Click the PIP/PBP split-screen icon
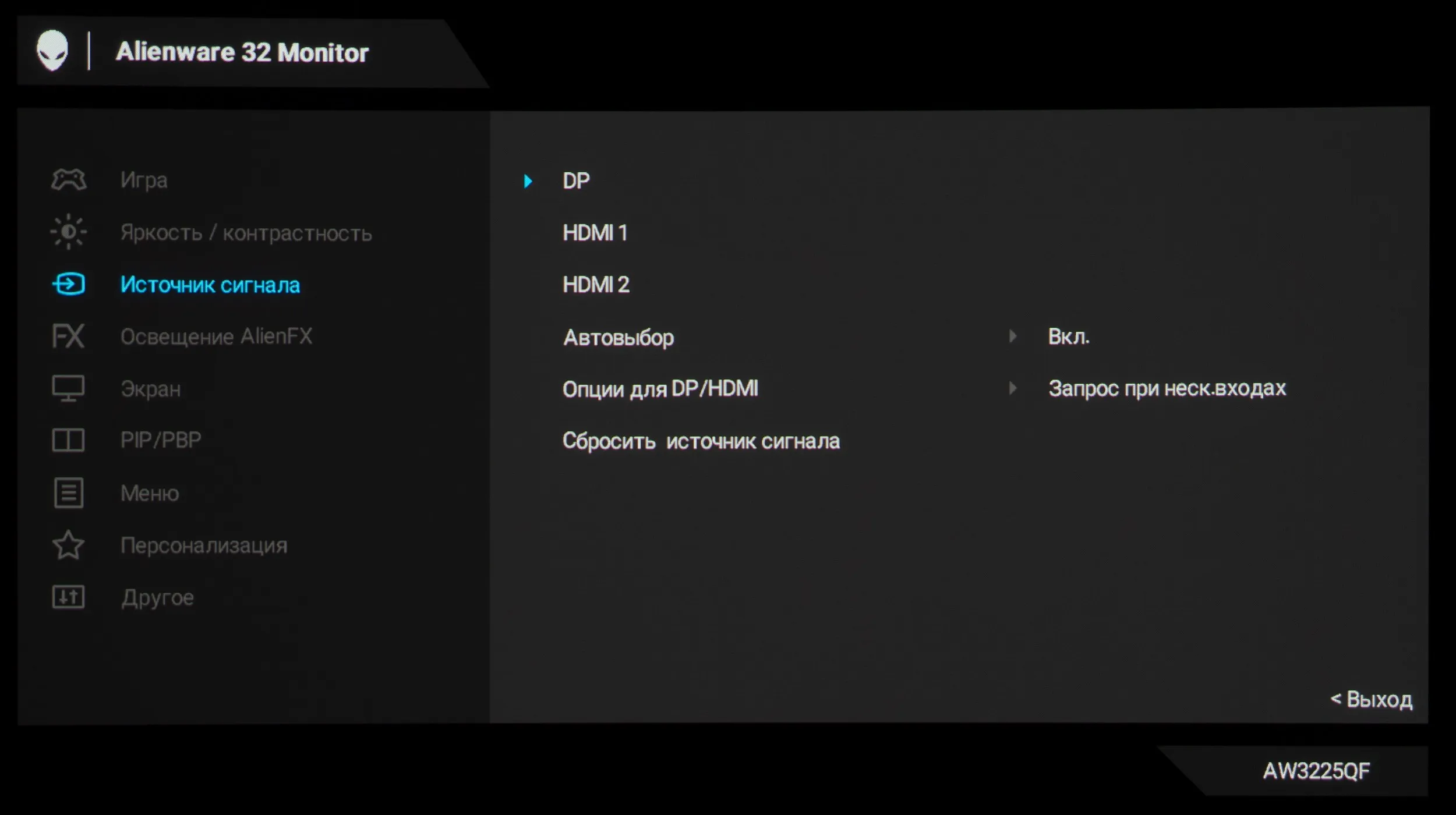 click(68, 440)
